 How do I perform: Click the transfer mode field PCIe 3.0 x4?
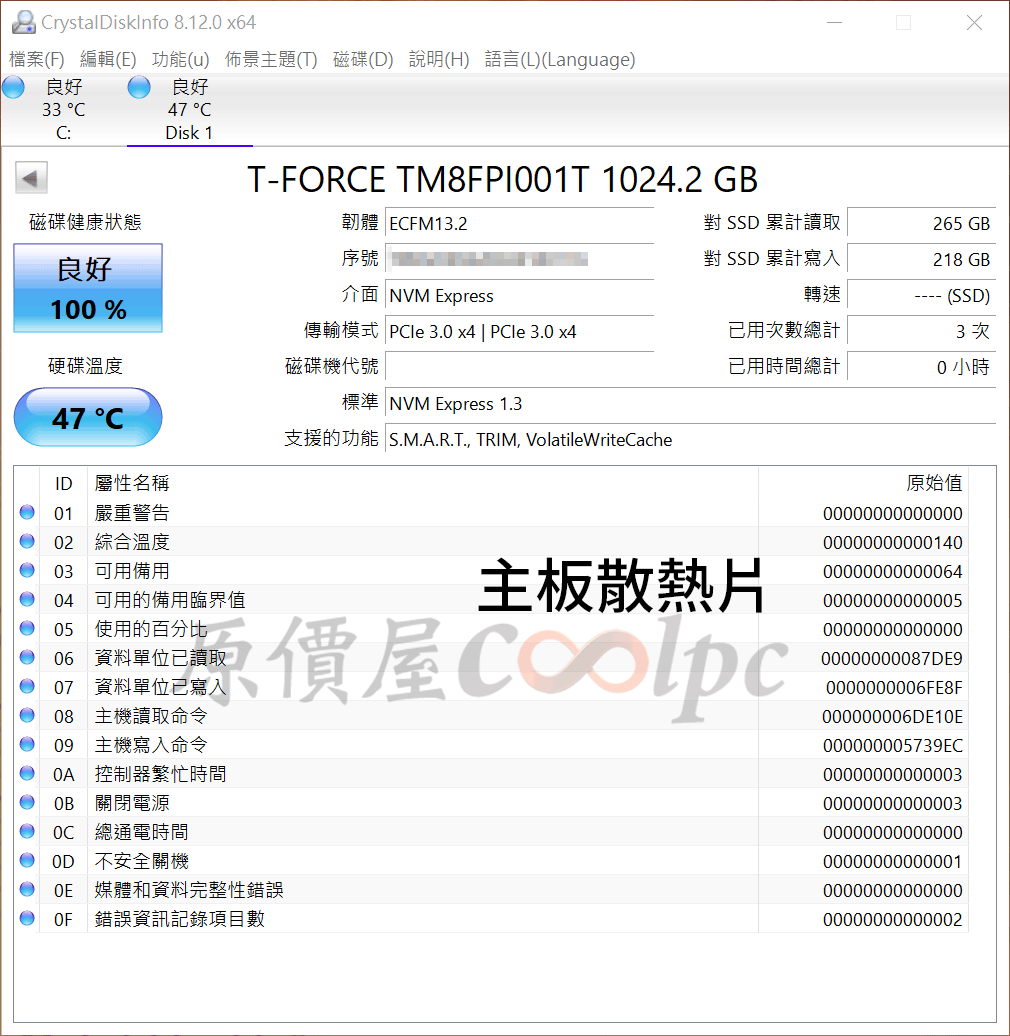(519, 331)
